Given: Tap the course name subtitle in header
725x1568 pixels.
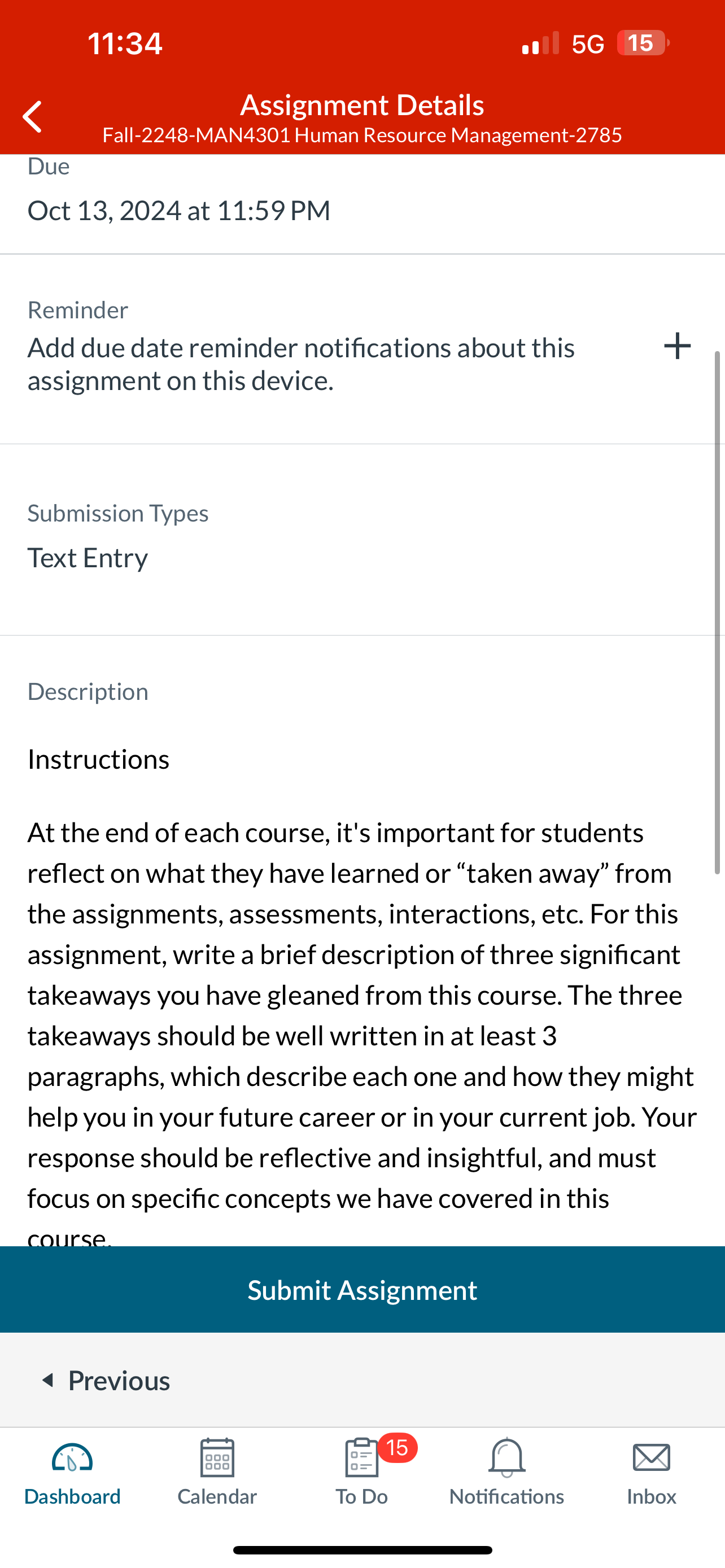Looking at the screenshot, I should [x=362, y=134].
